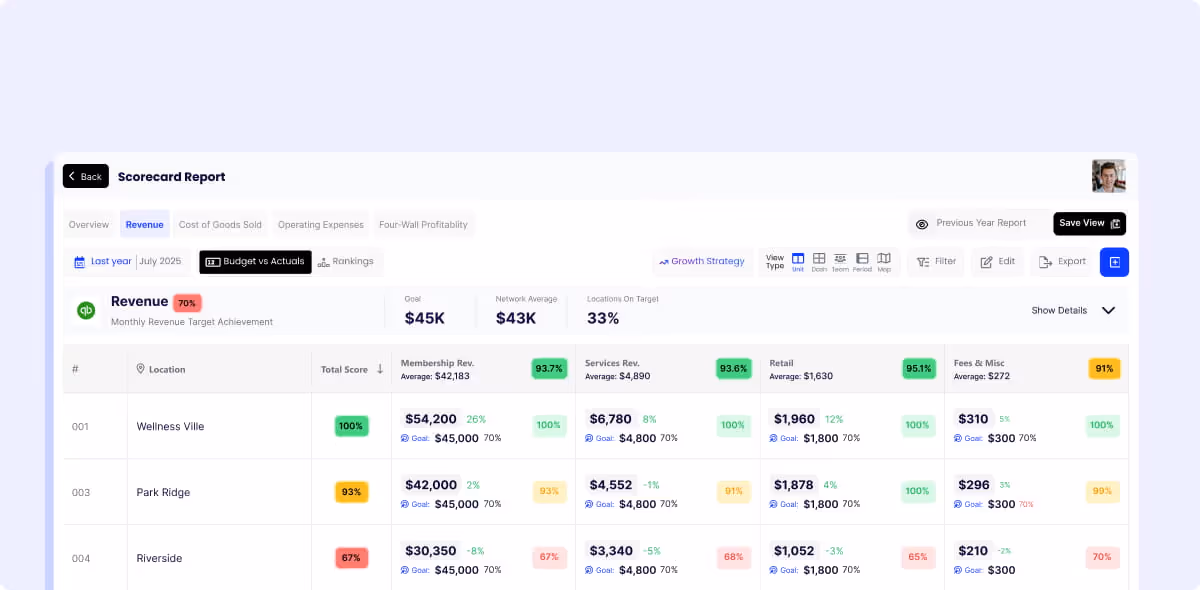This screenshot has height=590, width=1200.
Task: Select the Unit view type icon
Action: pyautogui.click(x=798, y=261)
